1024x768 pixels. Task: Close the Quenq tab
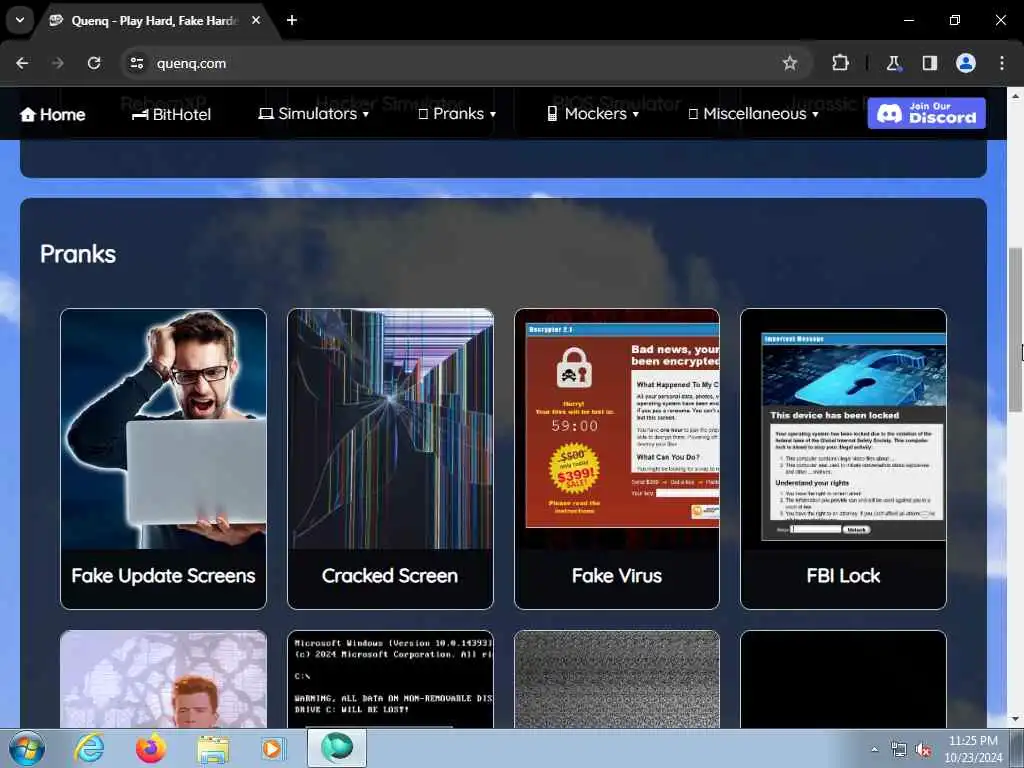coord(256,20)
